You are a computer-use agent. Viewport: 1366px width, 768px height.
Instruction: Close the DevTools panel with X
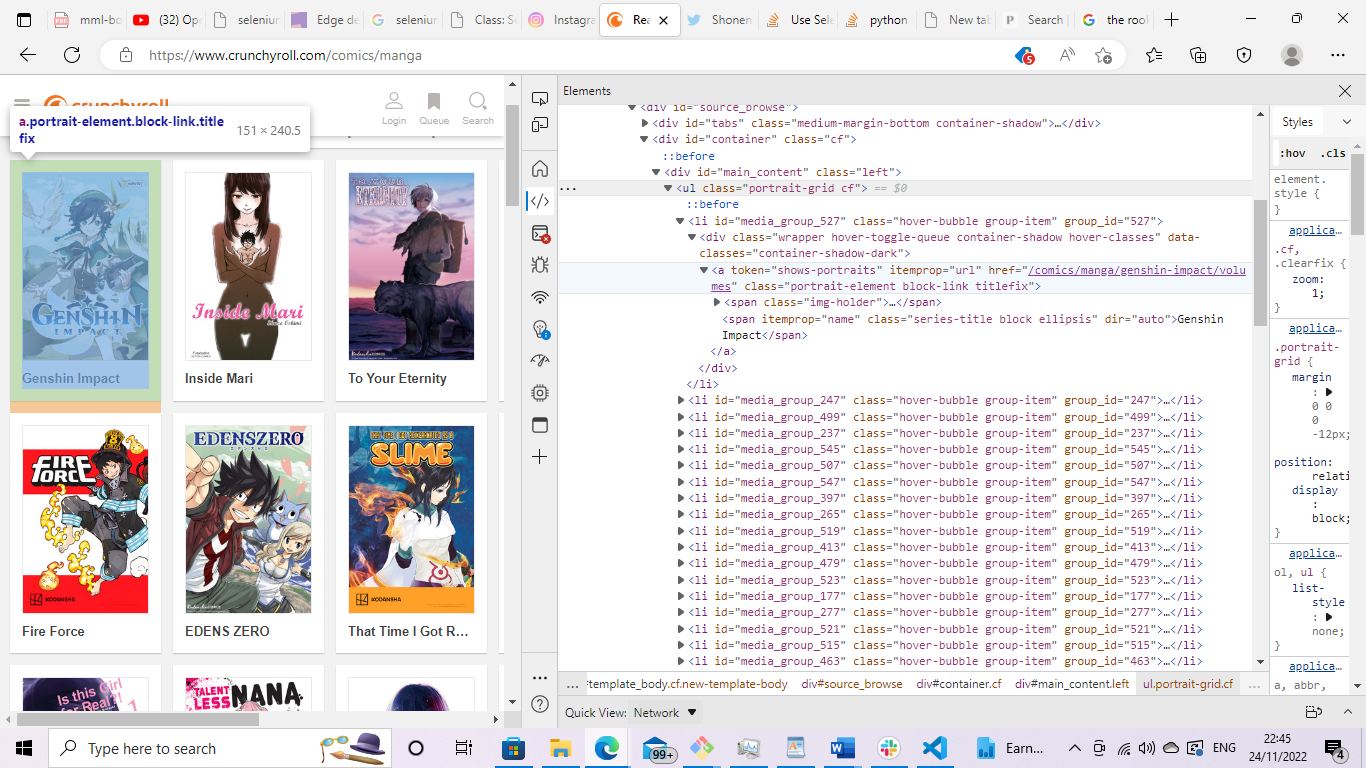click(x=1345, y=91)
